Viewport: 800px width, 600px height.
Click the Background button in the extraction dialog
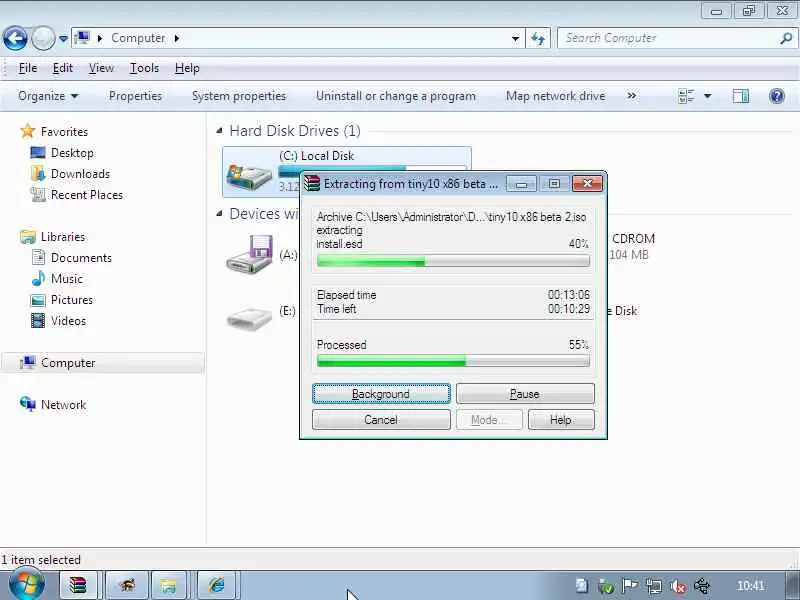[381, 394]
